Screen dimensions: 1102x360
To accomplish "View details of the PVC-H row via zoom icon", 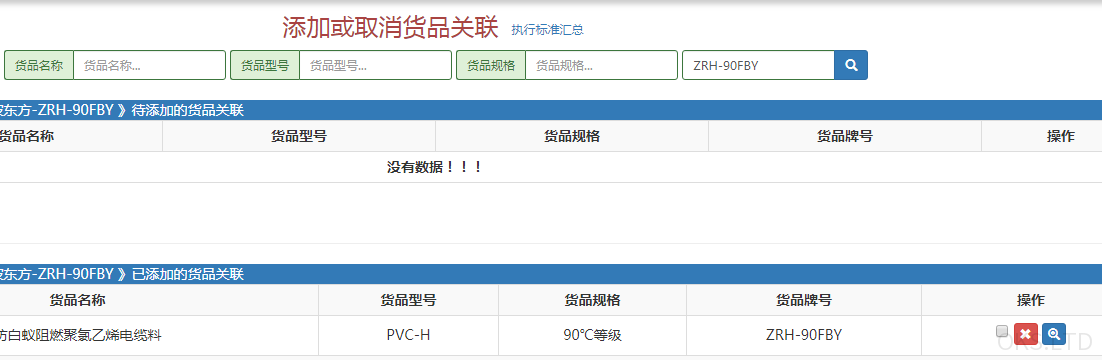I will click(x=1054, y=334).
